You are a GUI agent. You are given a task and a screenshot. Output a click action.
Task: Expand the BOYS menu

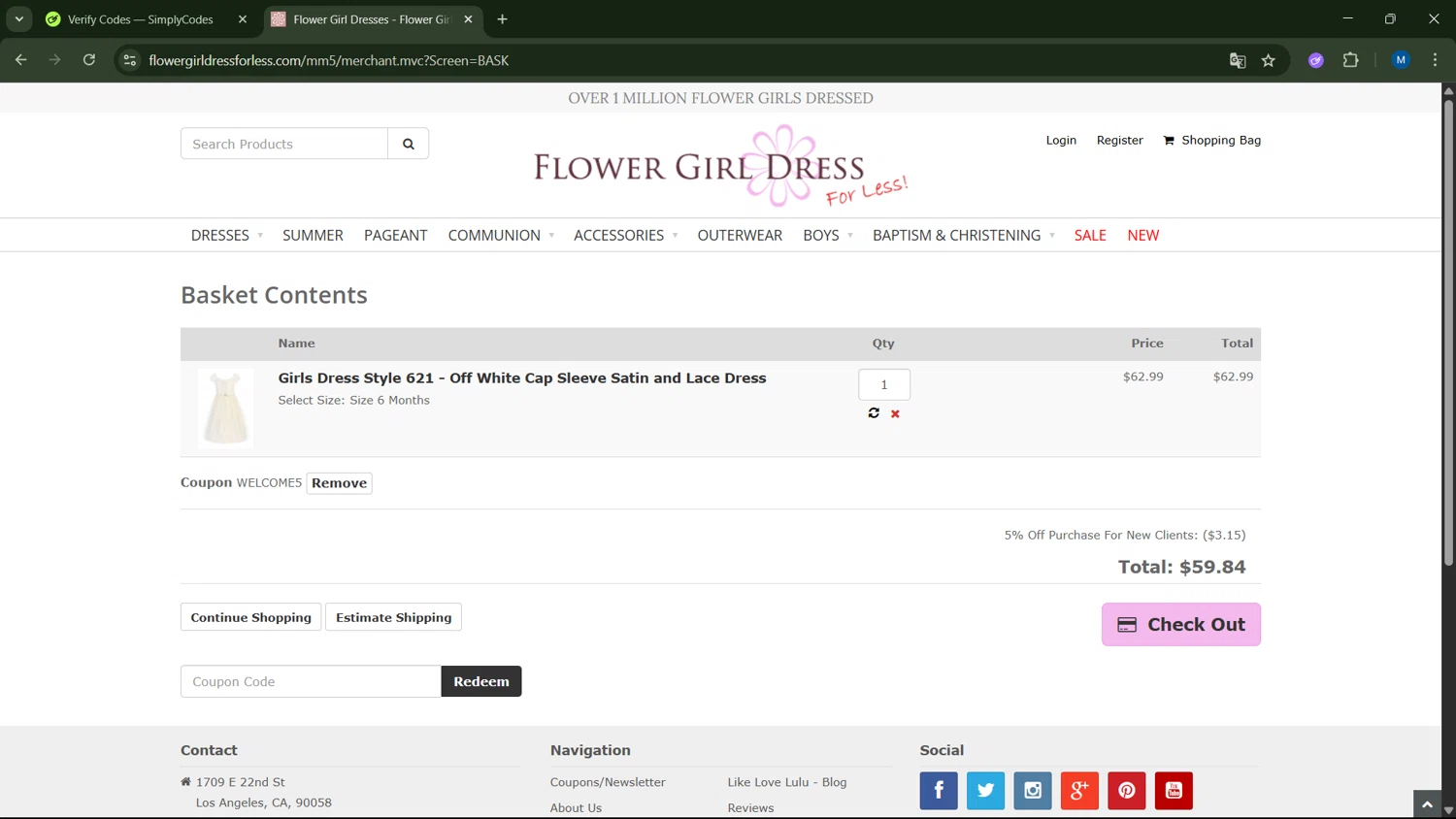pyautogui.click(x=827, y=235)
